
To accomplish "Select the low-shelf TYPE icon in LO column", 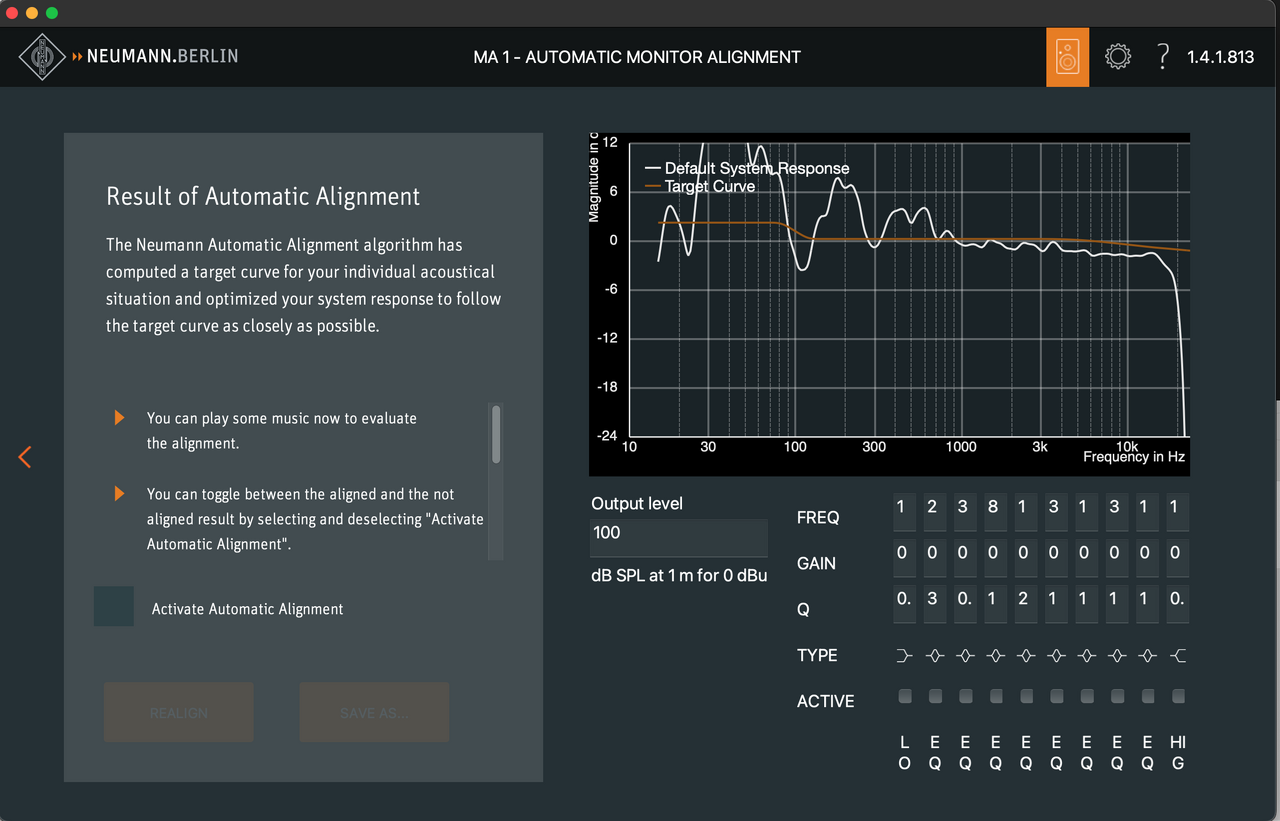I will coord(905,656).
